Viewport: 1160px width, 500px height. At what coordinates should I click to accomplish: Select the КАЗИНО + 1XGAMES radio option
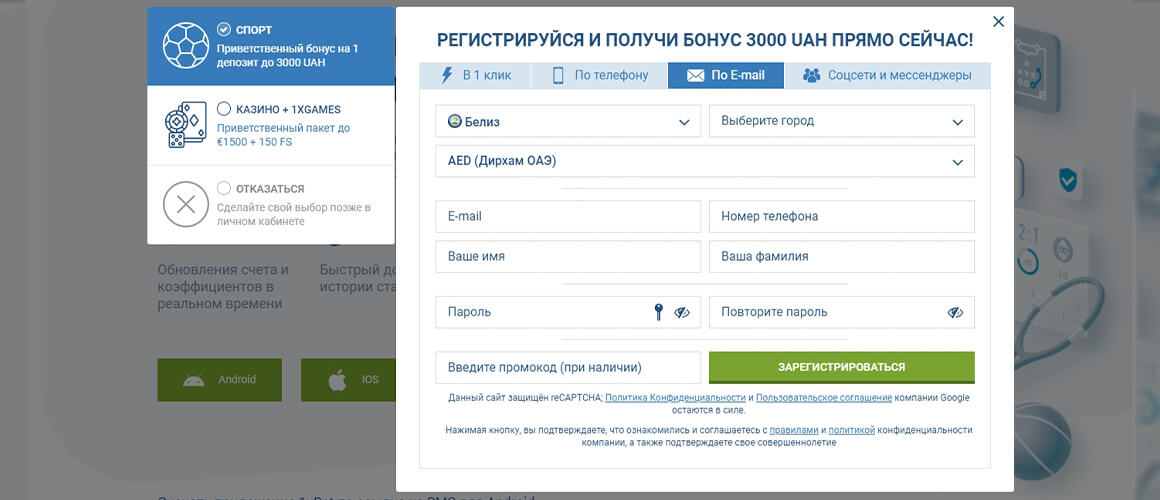pyautogui.click(x=223, y=109)
